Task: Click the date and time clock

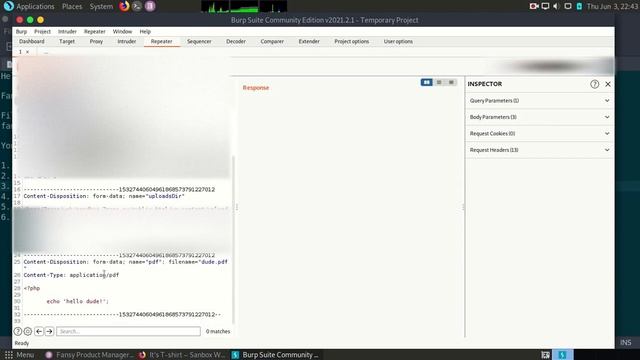Action: pyautogui.click(x=612, y=6)
